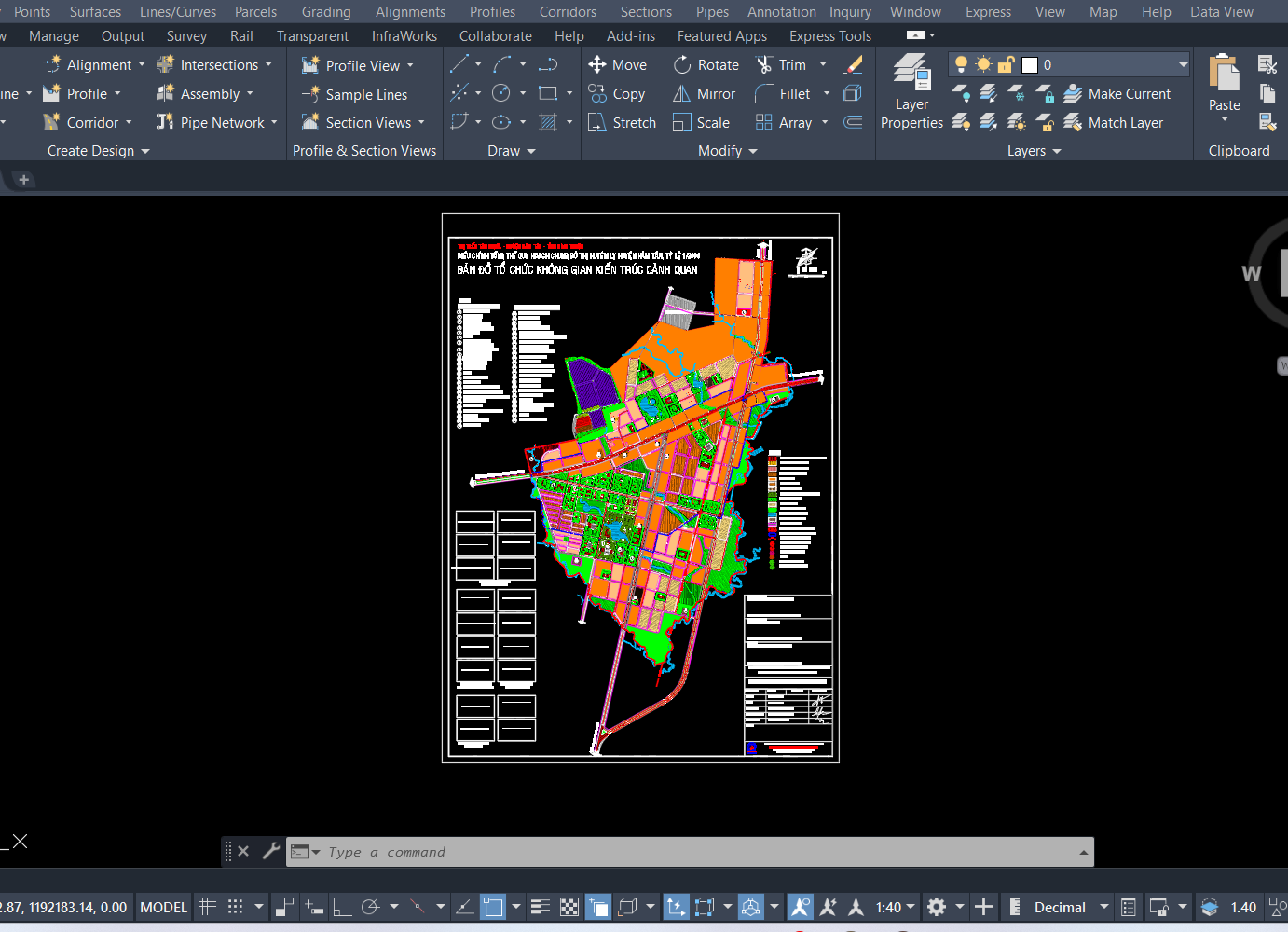
Task: Use the Scale tool
Action: tap(702, 122)
